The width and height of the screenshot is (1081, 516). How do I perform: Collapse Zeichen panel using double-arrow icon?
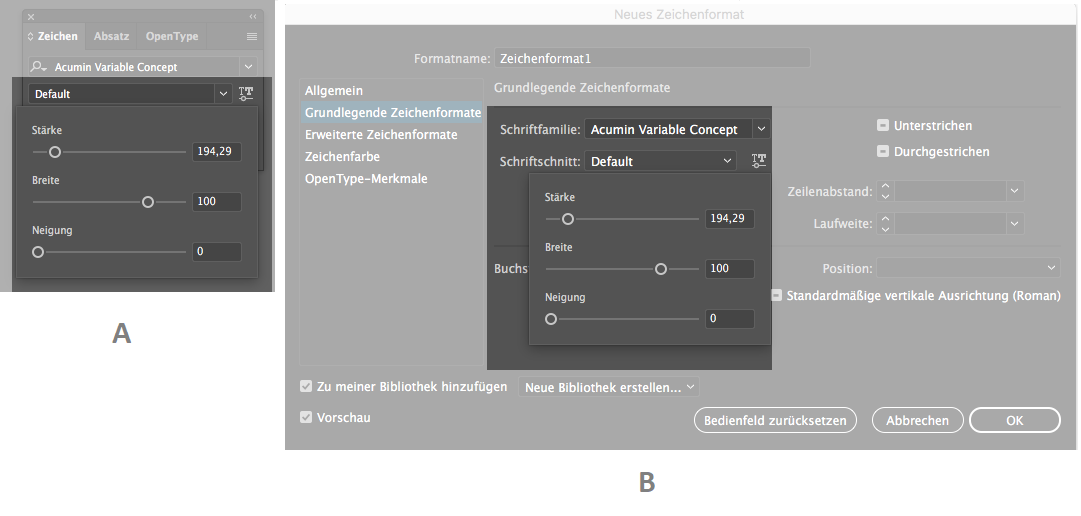pos(253,17)
